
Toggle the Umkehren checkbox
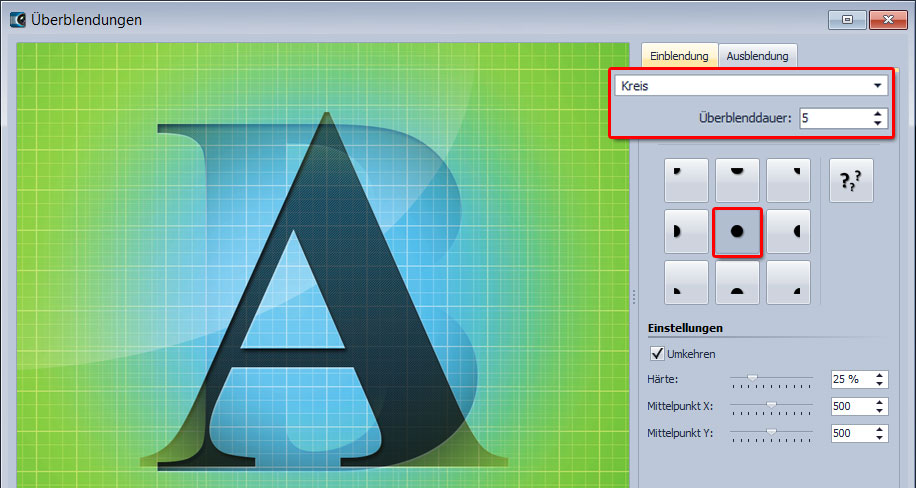[657, 354]
